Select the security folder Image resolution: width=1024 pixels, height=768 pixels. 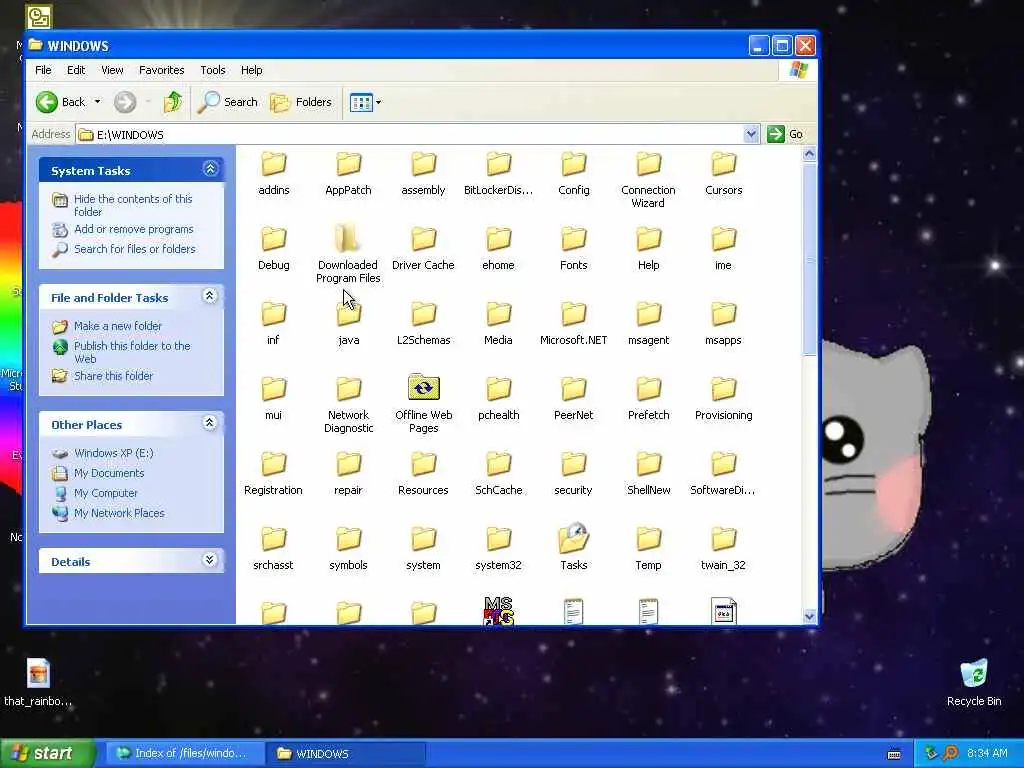pyautogui.click(x=573, y=473)
